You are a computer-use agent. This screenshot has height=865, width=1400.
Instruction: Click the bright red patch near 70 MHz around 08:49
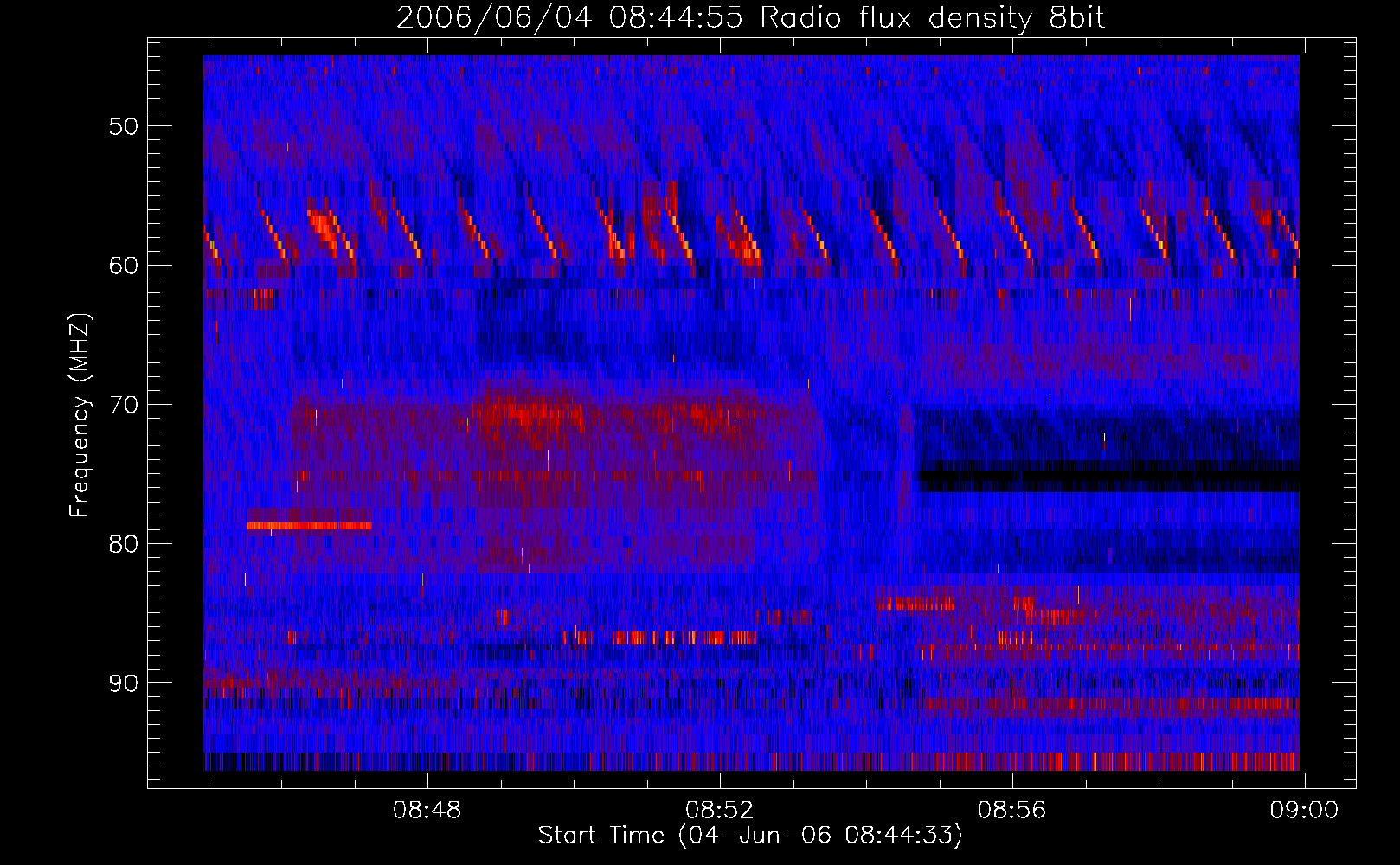coord(528,412)
